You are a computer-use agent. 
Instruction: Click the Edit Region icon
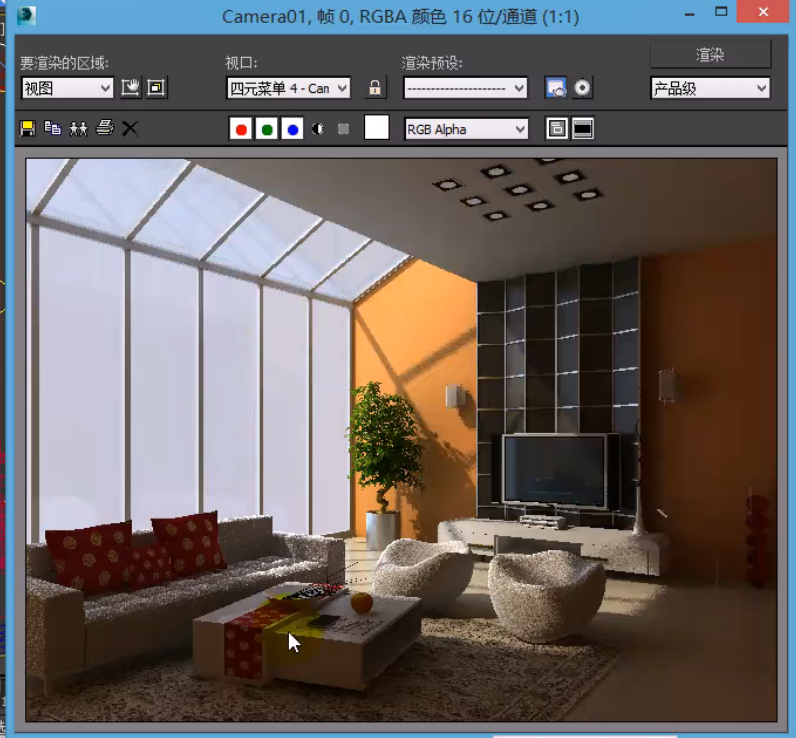[130, 88]
